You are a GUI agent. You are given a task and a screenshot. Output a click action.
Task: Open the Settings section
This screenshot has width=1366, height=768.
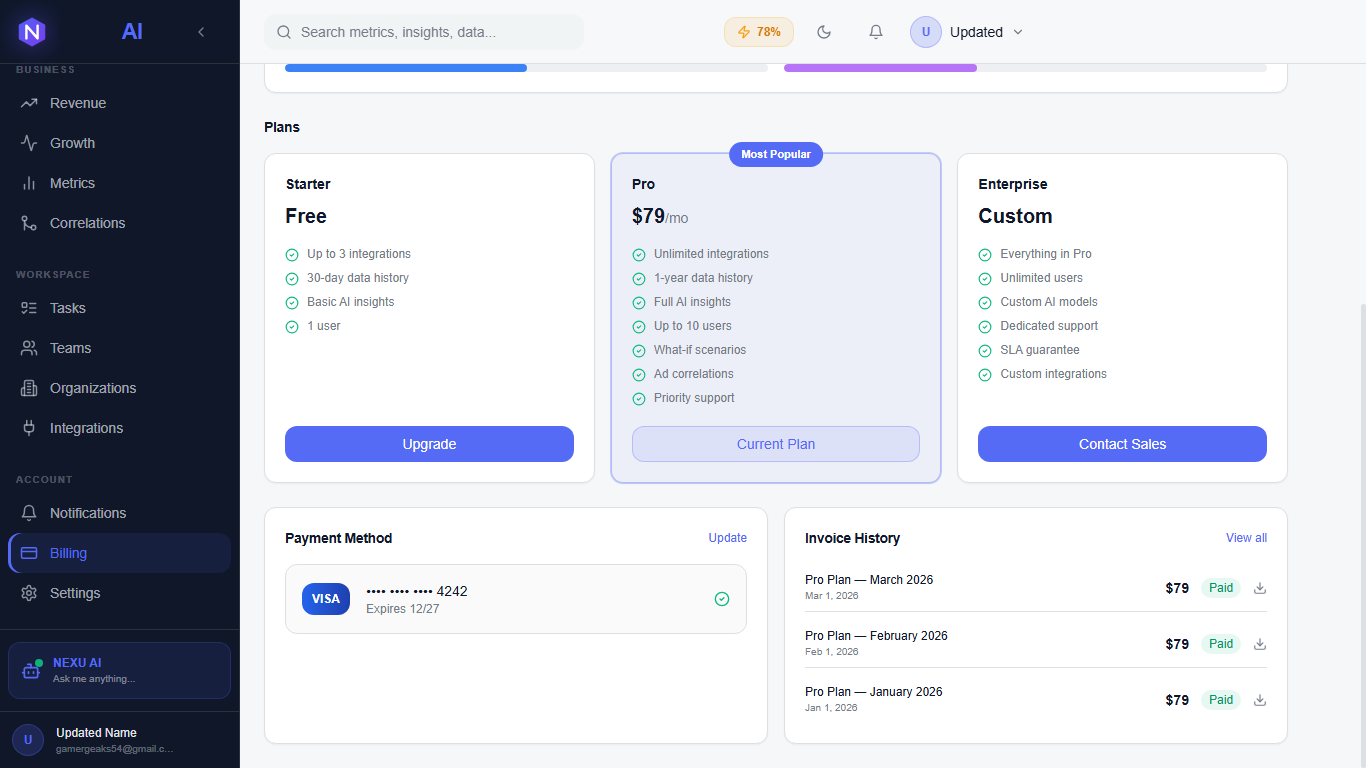pyautogui.click(x=75, y=593)
